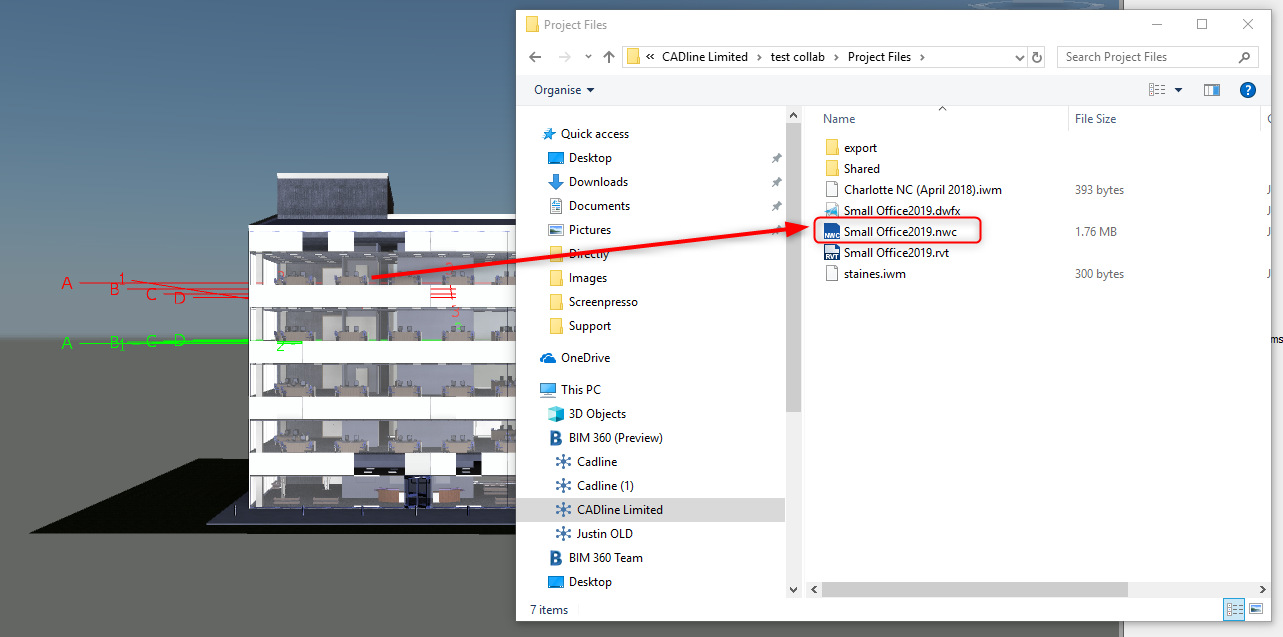Open Screenpresso folder in navigation pane
The image size is (1283, 637).
602,302
